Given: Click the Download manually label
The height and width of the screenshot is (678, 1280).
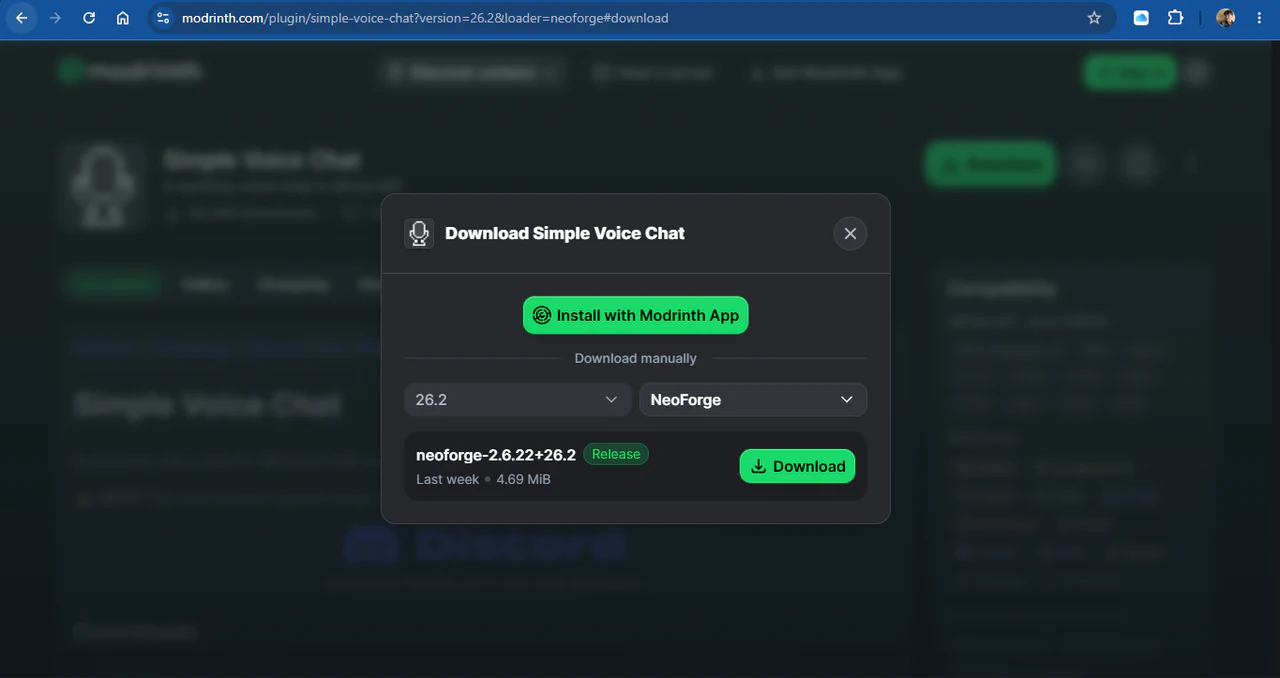Looking at the screenshot, I should pyautogui.click(x=635, y=358).
